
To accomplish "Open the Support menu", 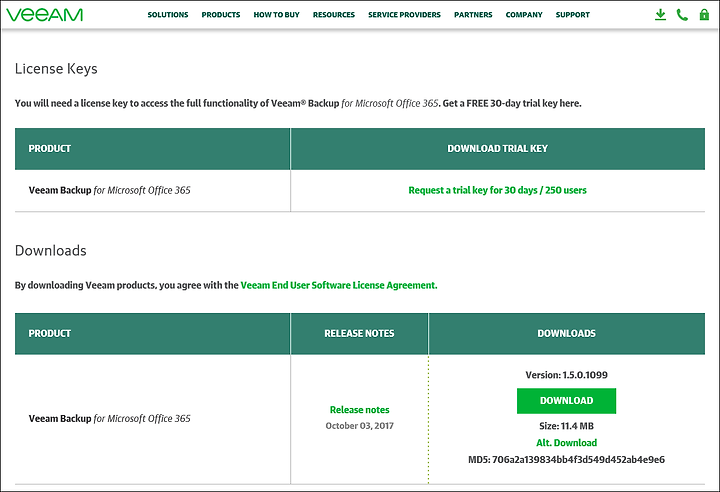I will 573,15.
